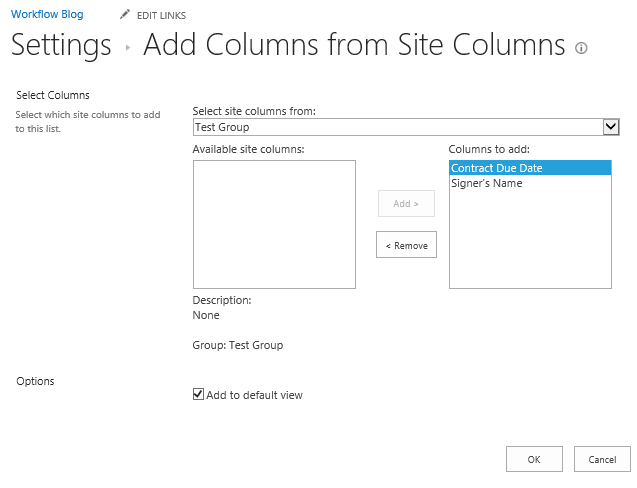Expand the site columns group dropdown arrow
Image resolution: width=637 pixels, height=488 pixels.
611,127
